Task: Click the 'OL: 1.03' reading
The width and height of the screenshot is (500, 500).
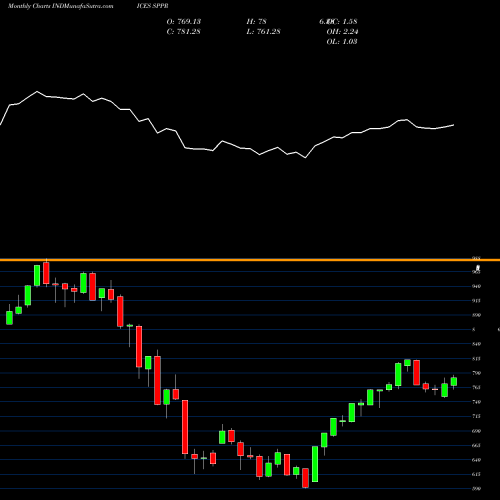Action: (x=342, y=41)
